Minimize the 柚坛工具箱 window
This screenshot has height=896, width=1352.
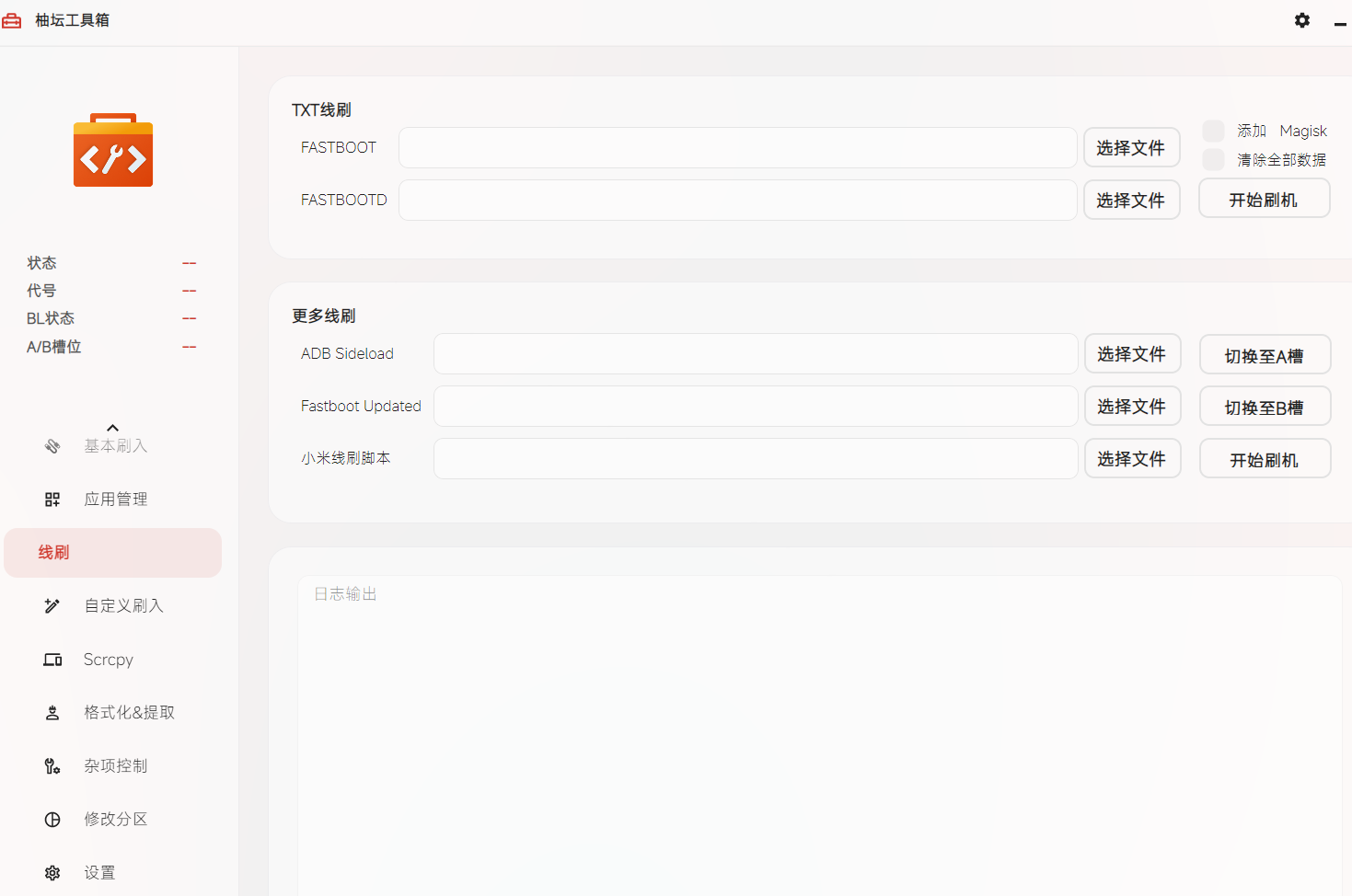[x=1340, y=22]
